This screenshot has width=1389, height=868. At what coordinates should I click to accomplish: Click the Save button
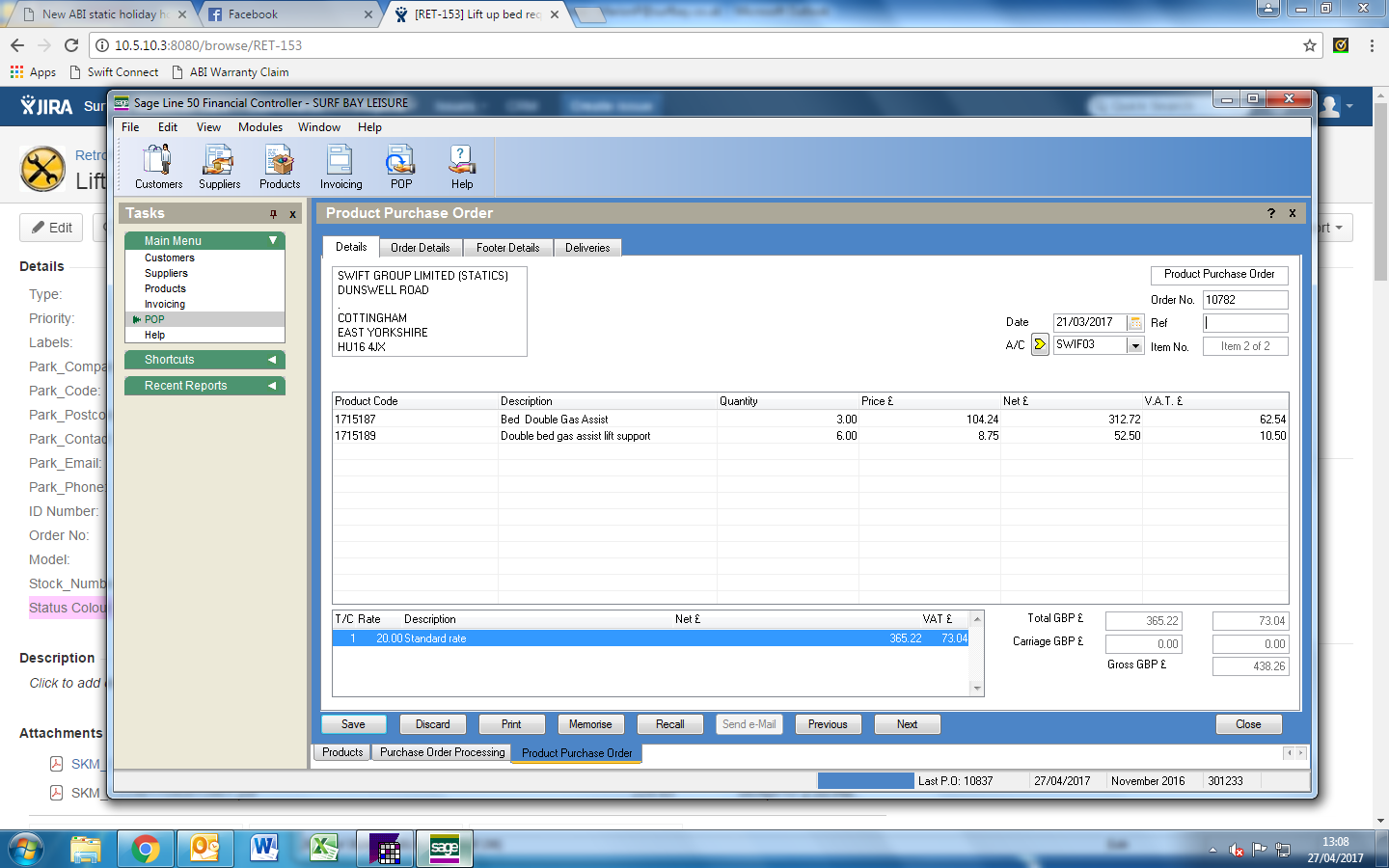(353, 724)
